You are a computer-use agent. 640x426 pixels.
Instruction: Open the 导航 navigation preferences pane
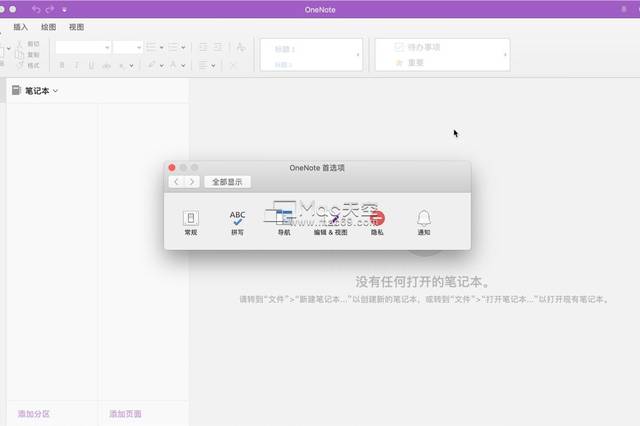284,222
